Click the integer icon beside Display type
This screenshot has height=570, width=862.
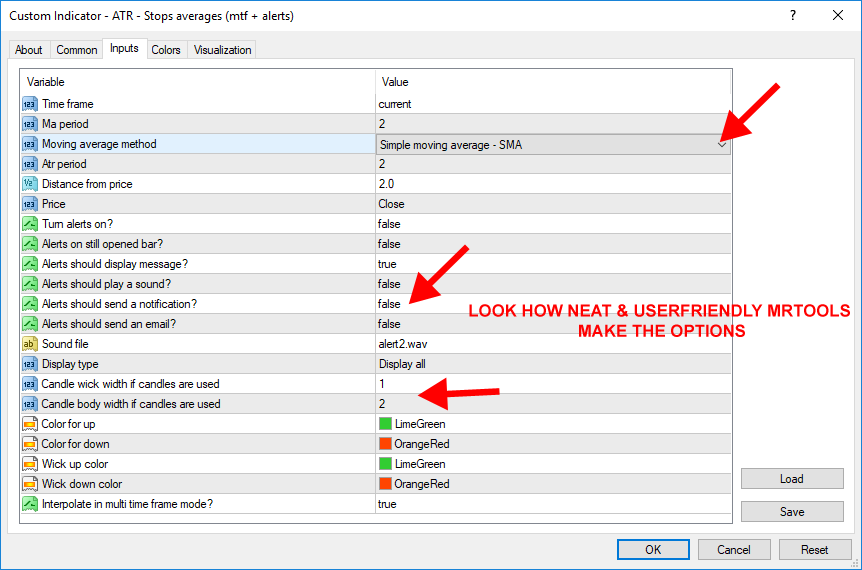[30, 364]
